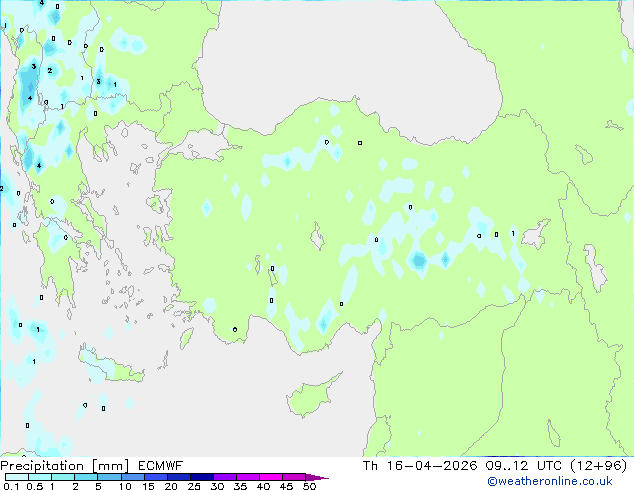Screen dimensions: 634x490
Task: Click the "50" legend scale label
Action: pyautogui.click(x=309, y=486)
